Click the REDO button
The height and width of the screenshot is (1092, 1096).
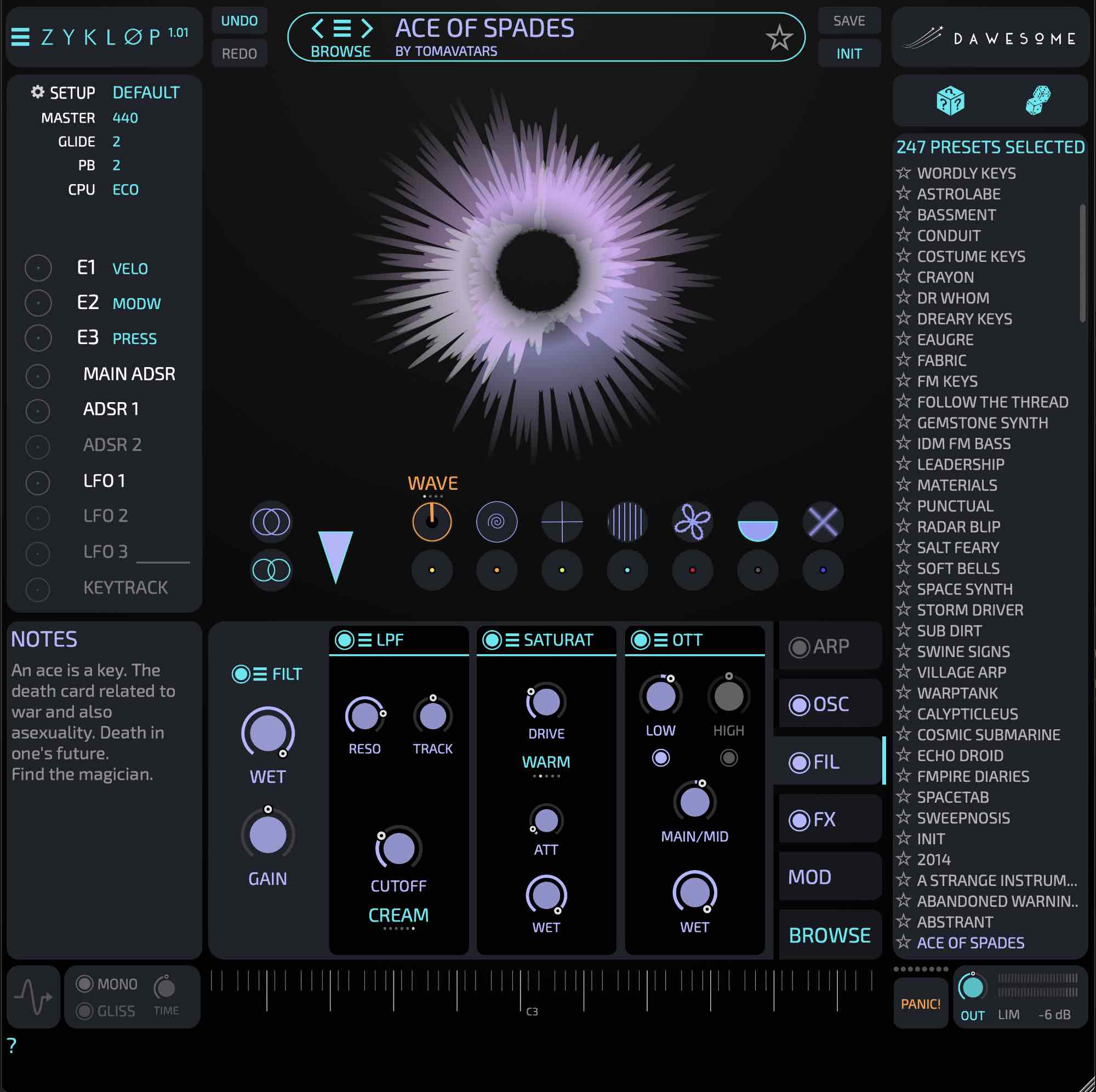point(239,53)
